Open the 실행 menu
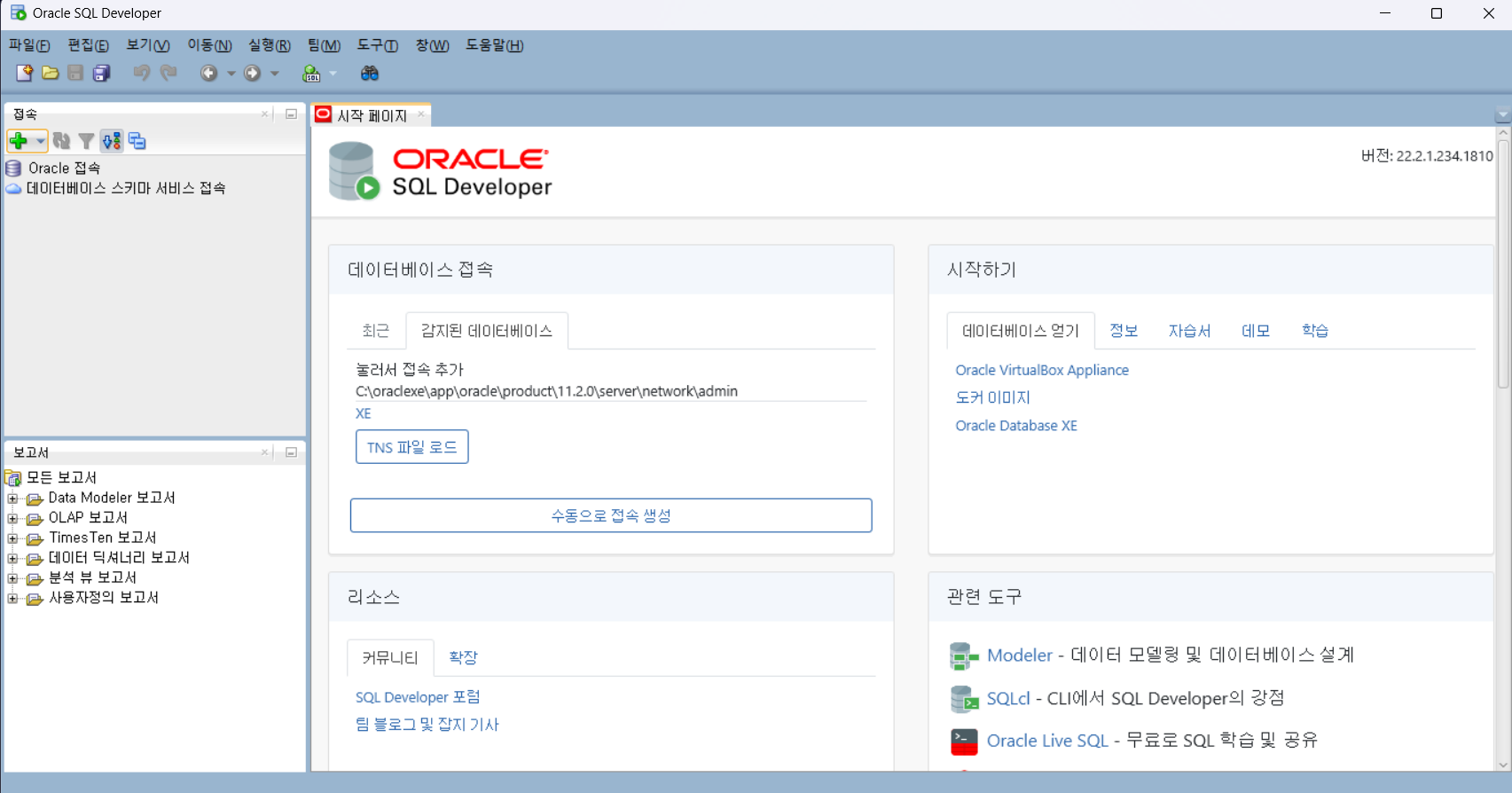Viewport: 1512px width, 793px height. click(270, 45)
